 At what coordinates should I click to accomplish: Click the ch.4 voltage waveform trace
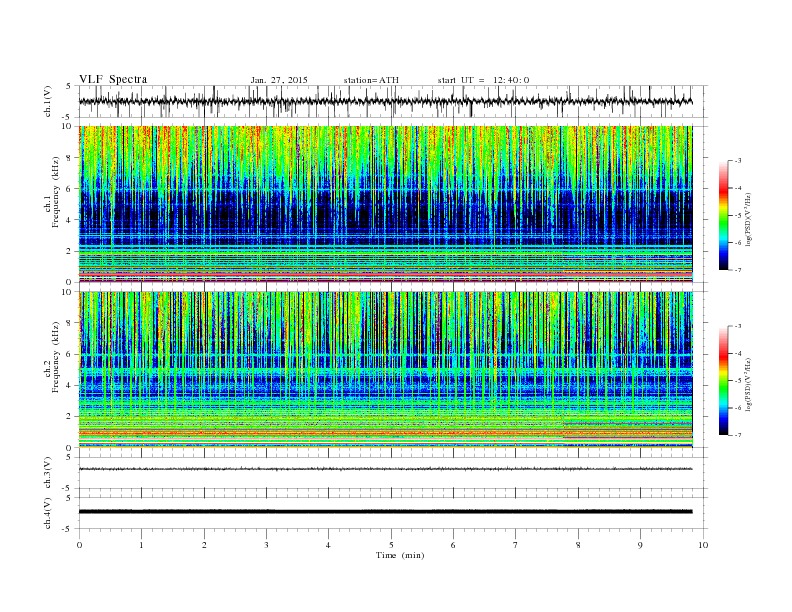(x=386, y=512)
